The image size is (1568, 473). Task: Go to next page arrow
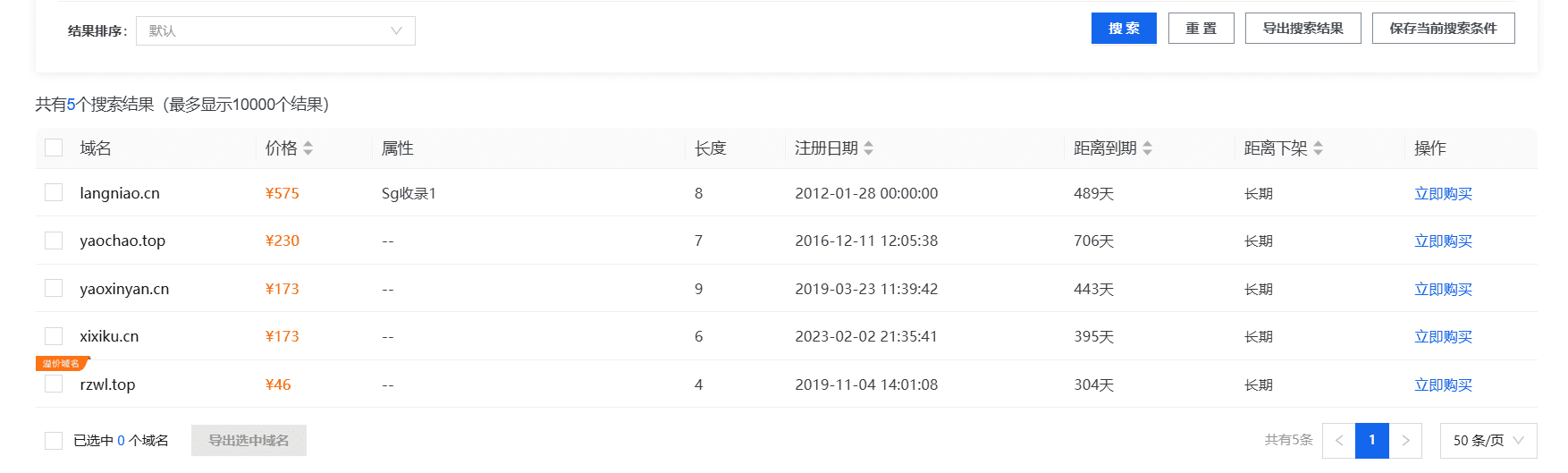click(1405, 441)
